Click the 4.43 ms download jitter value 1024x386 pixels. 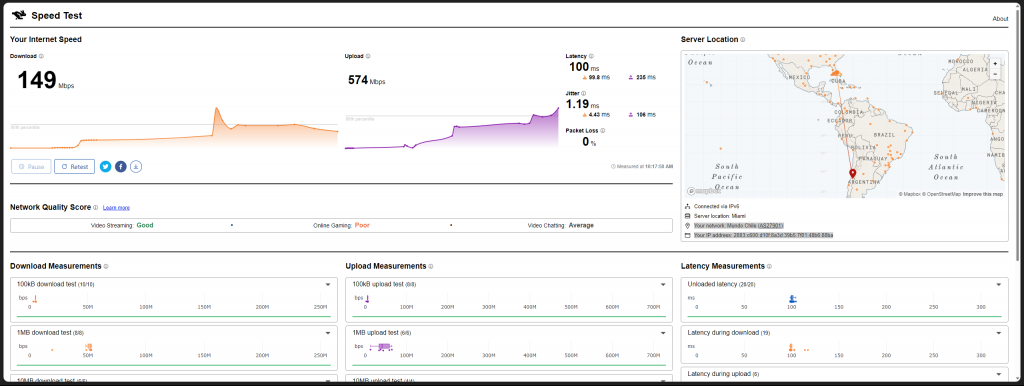click(597, 114)
